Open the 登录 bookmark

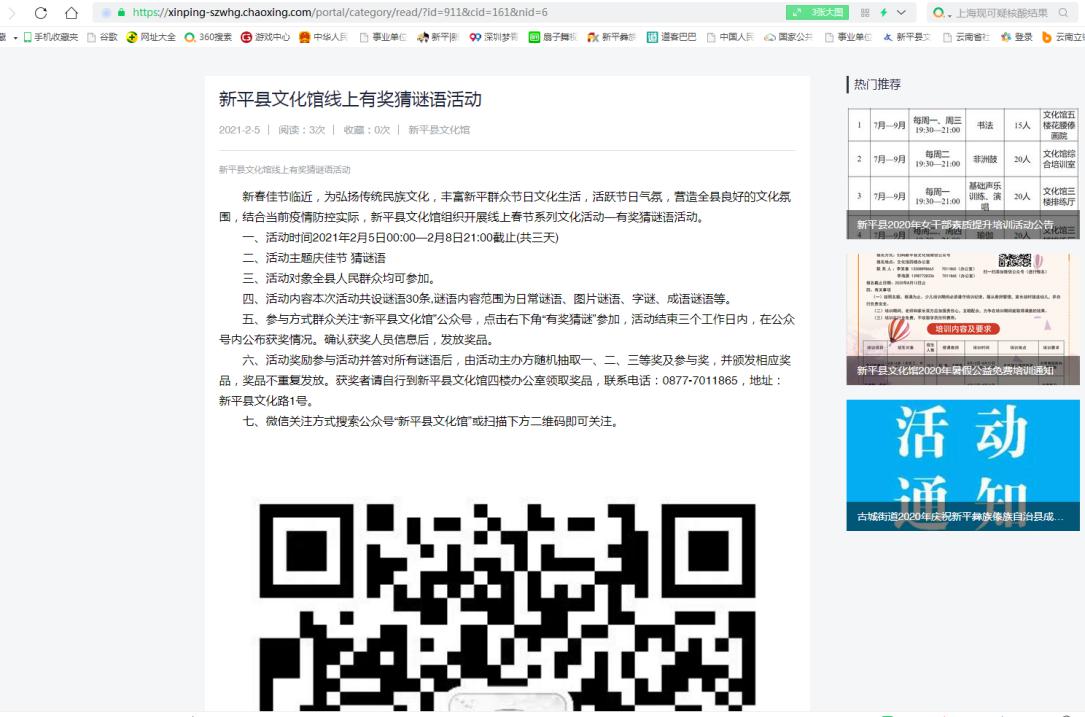click(x=1016, y=37)
